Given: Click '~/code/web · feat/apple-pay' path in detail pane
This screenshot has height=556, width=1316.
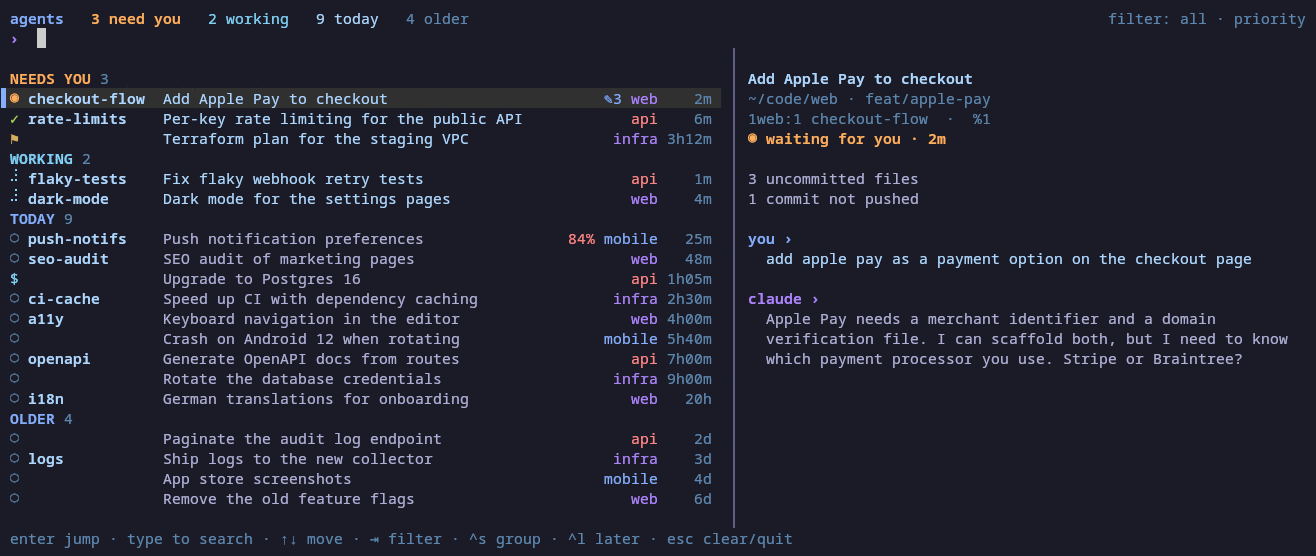Looking at the screenshot, I should coord(869,99).
